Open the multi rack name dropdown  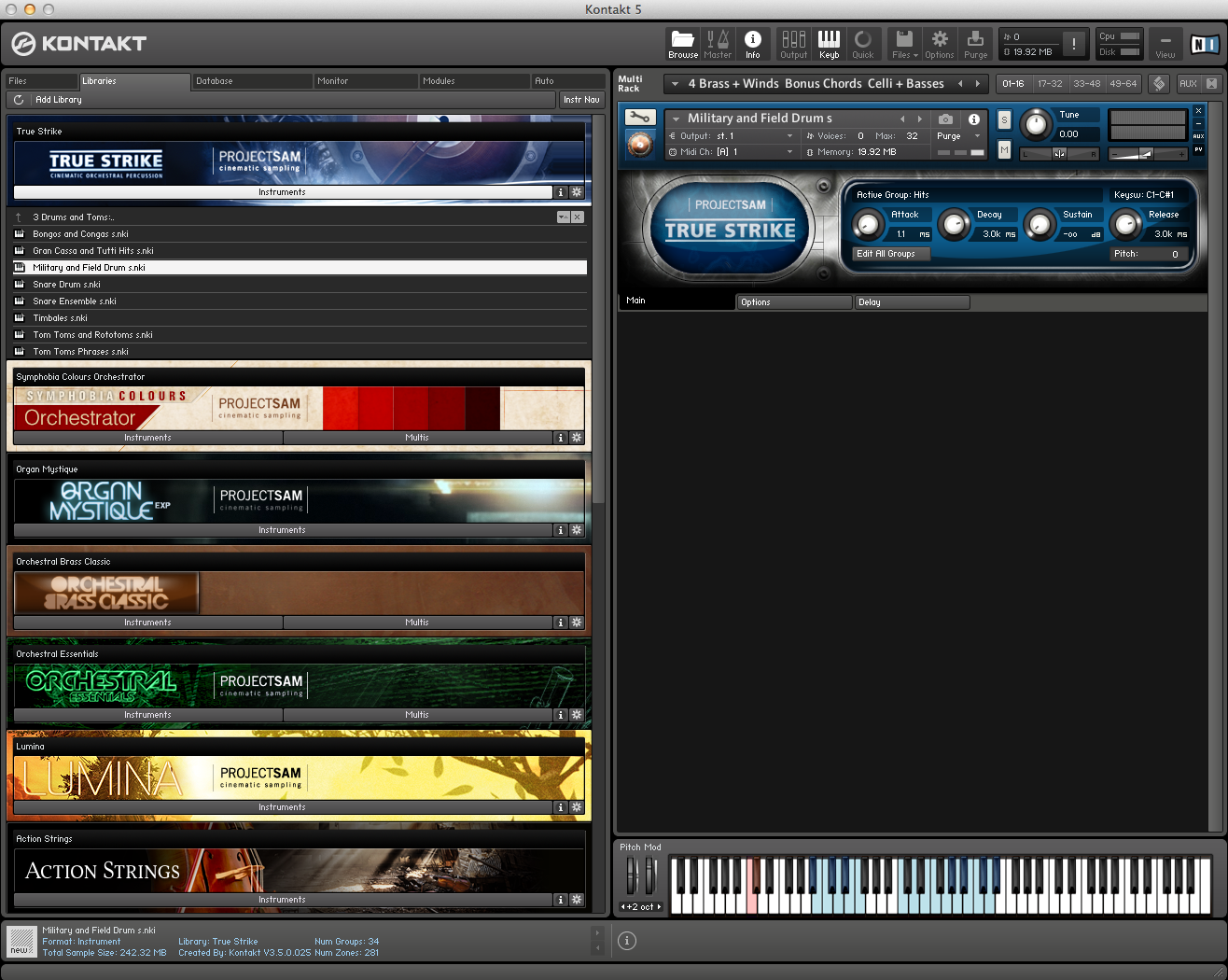[675, 84]
